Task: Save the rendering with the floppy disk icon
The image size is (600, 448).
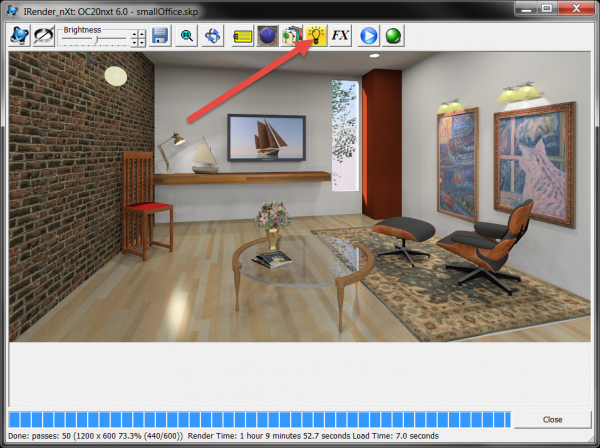Action: pos(160,36)
